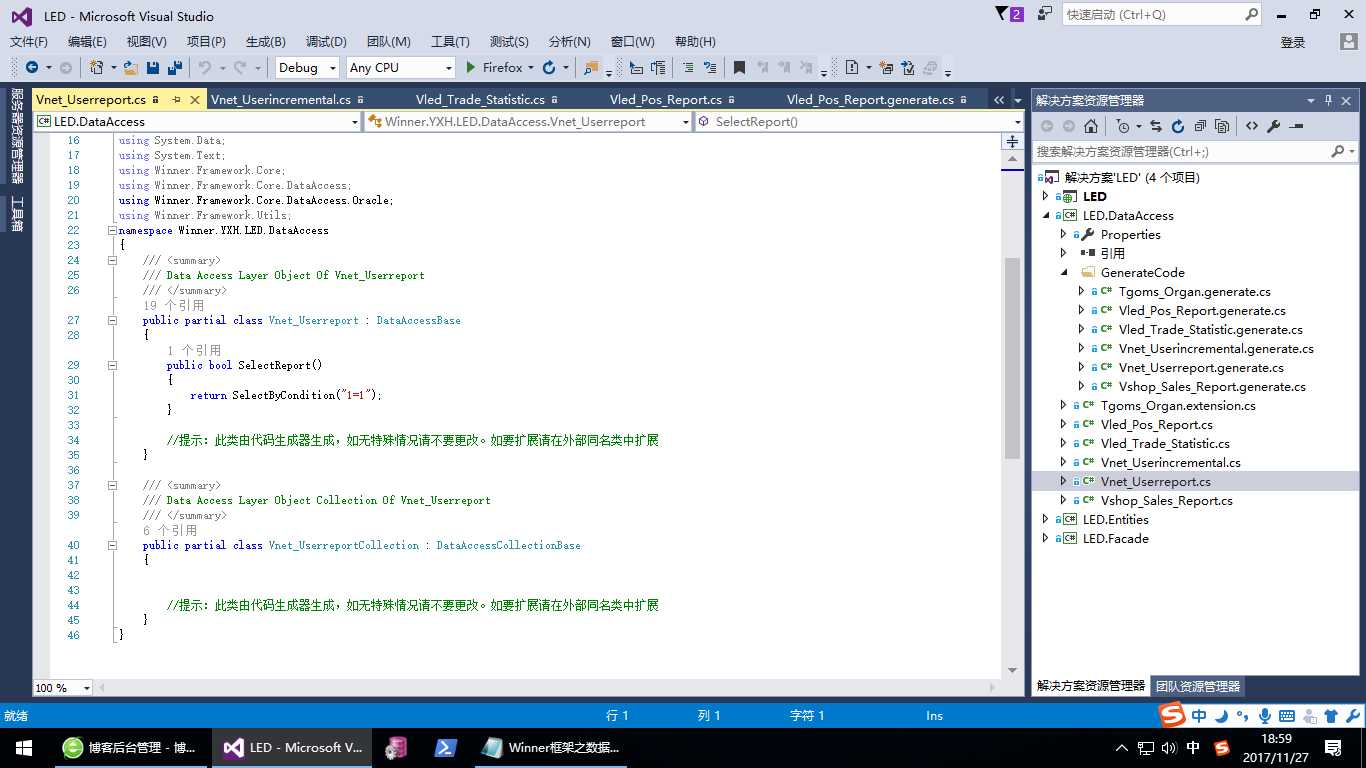Viewport: 1366px width, 768px height.
Task: Click the editor vertical scrollbar thumb
Action: tap(1012, 358)
